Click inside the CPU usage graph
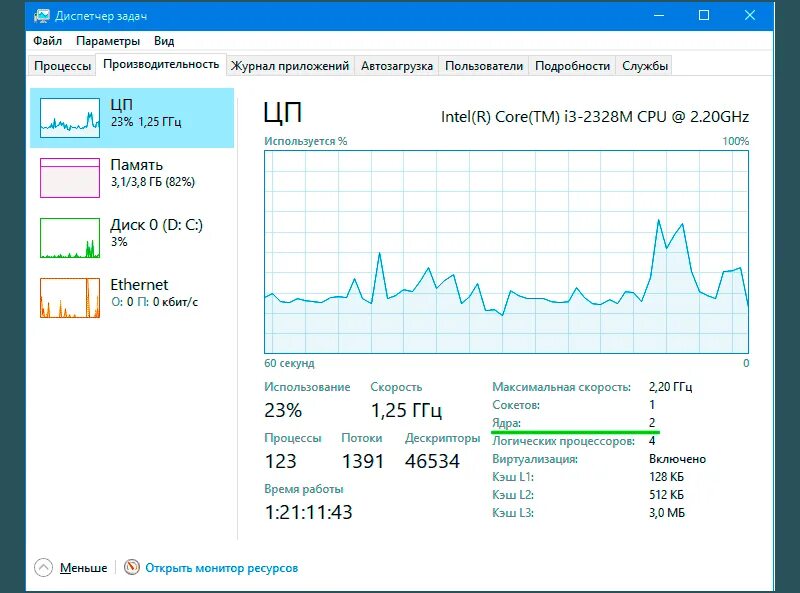The image size is (800, 593). [x=506, y=252]
